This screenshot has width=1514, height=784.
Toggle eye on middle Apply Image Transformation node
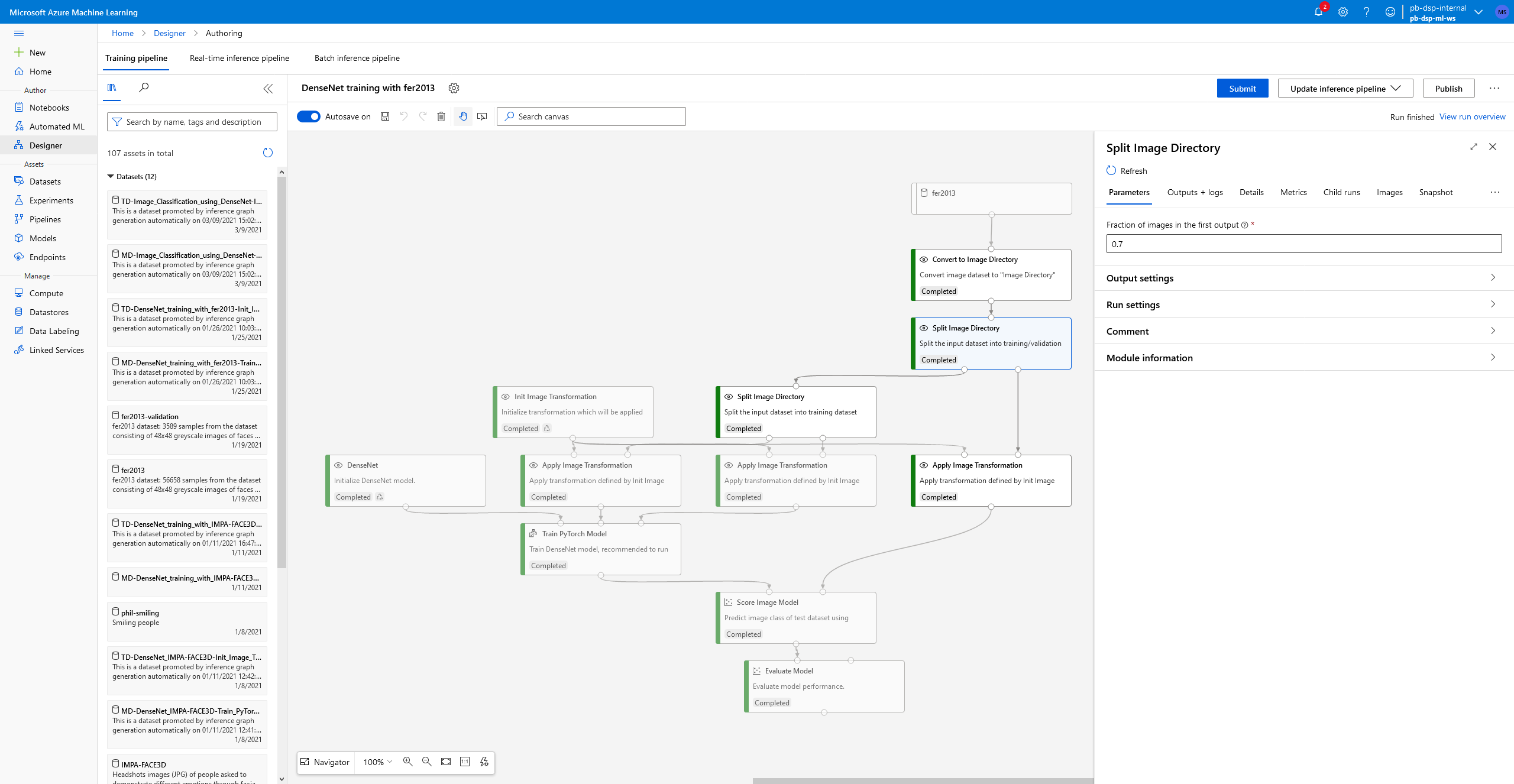729,465
